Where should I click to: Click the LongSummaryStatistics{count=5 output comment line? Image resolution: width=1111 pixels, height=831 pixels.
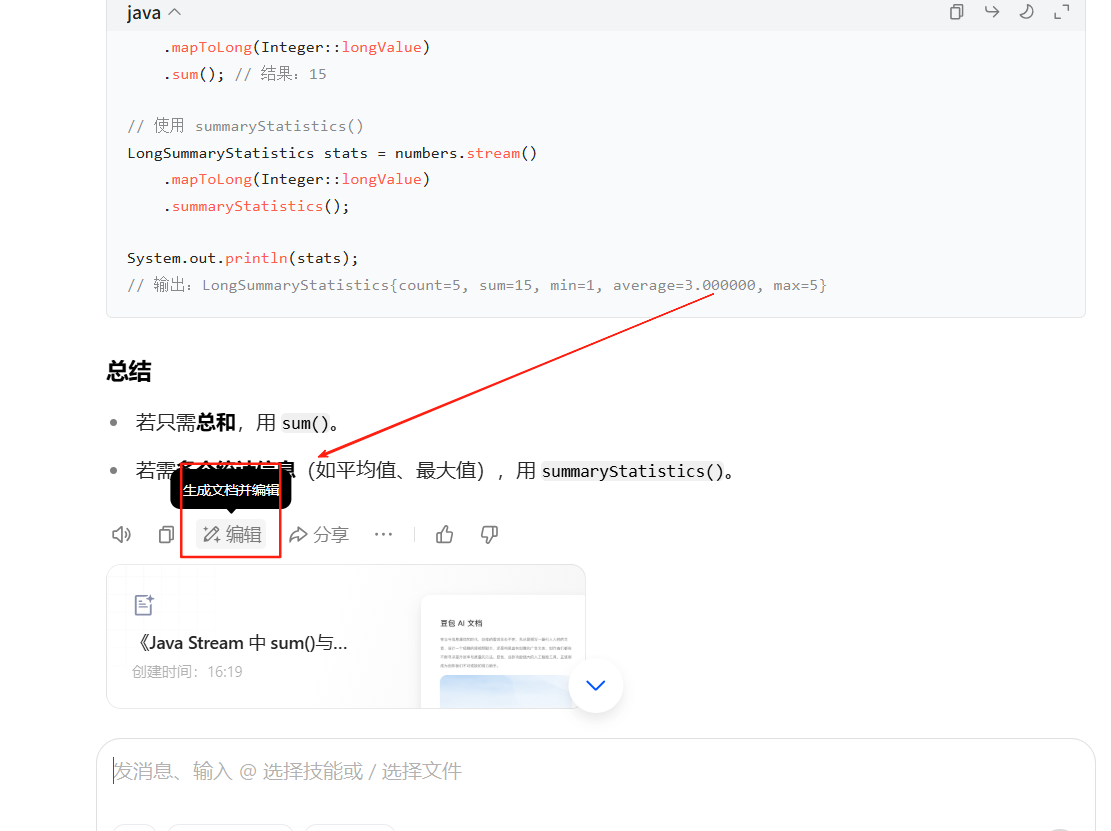tap(477, 286)
